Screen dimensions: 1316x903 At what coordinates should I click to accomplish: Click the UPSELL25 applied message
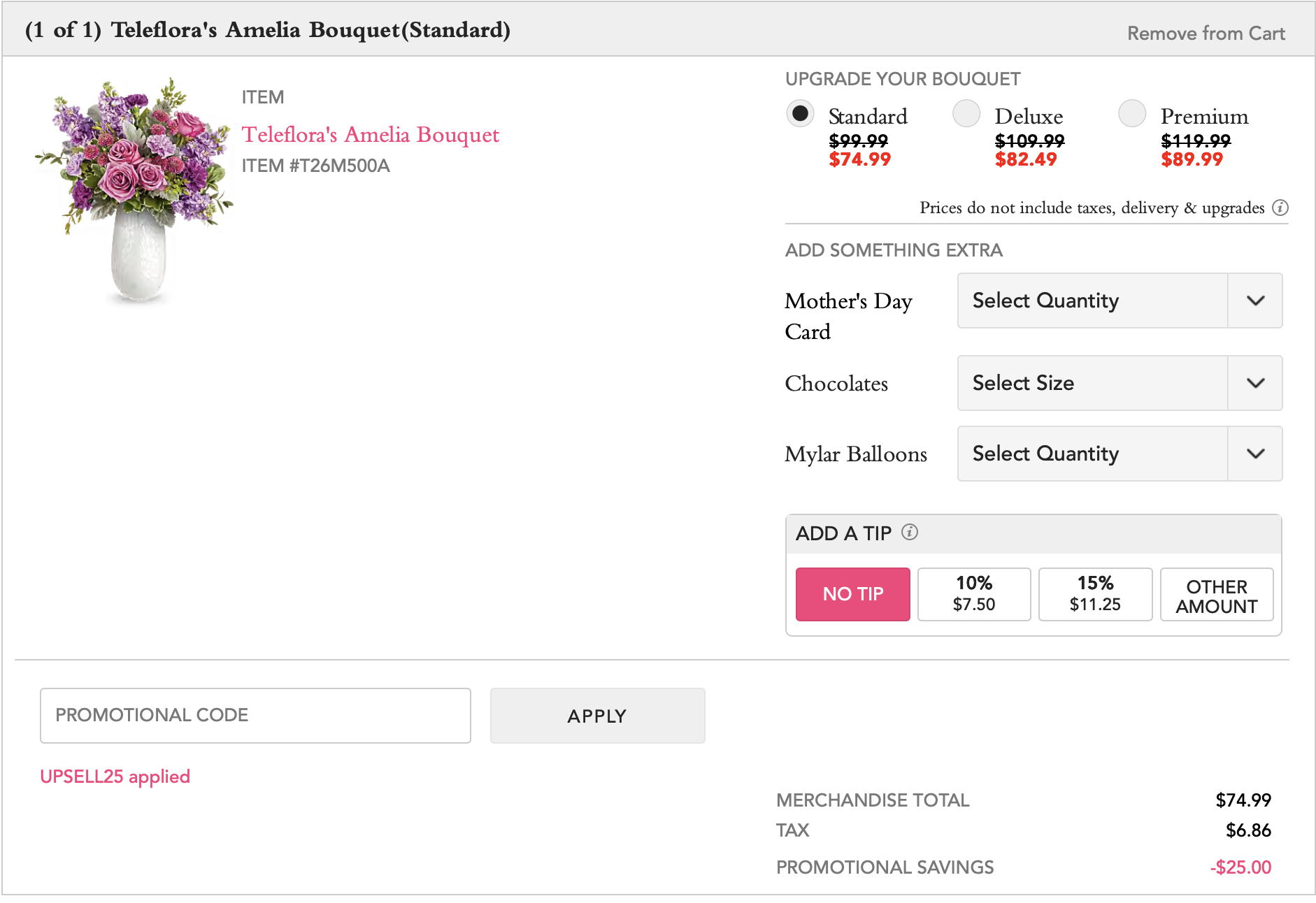click(x=115, y=776)
